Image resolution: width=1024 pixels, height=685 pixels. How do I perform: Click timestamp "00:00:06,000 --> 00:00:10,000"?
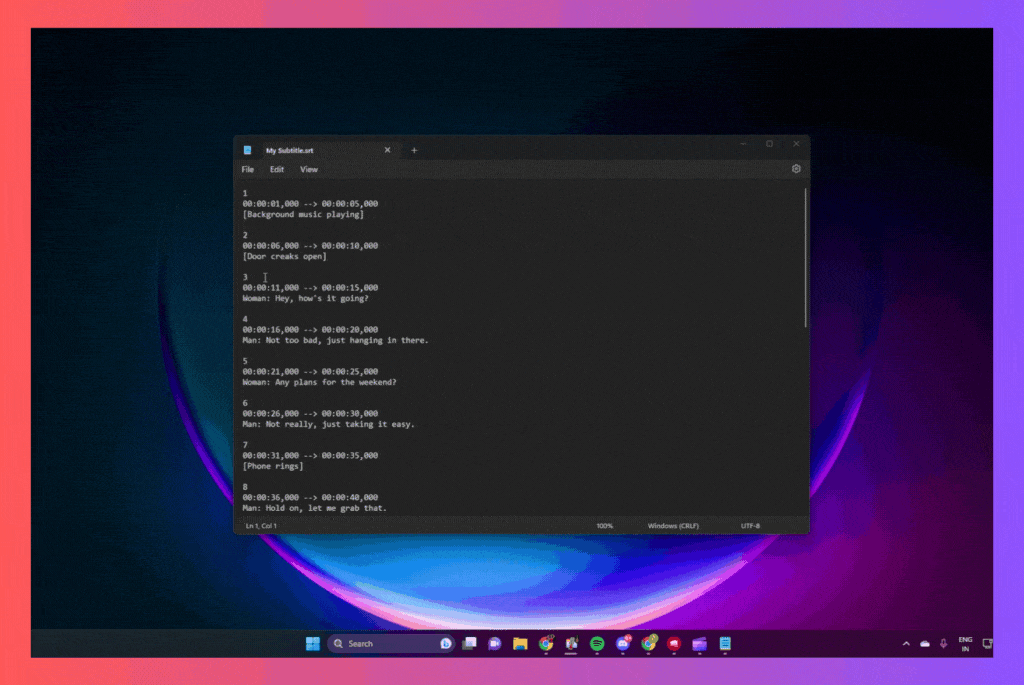click(x=310, y=246)
